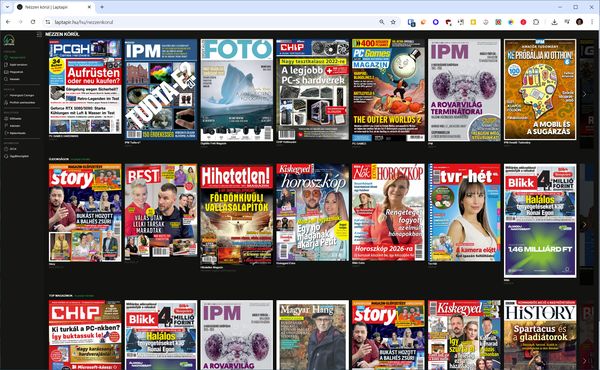Click the blue ring extension icon
Viewport: 600px width, 370px height.
coord(435,22)
